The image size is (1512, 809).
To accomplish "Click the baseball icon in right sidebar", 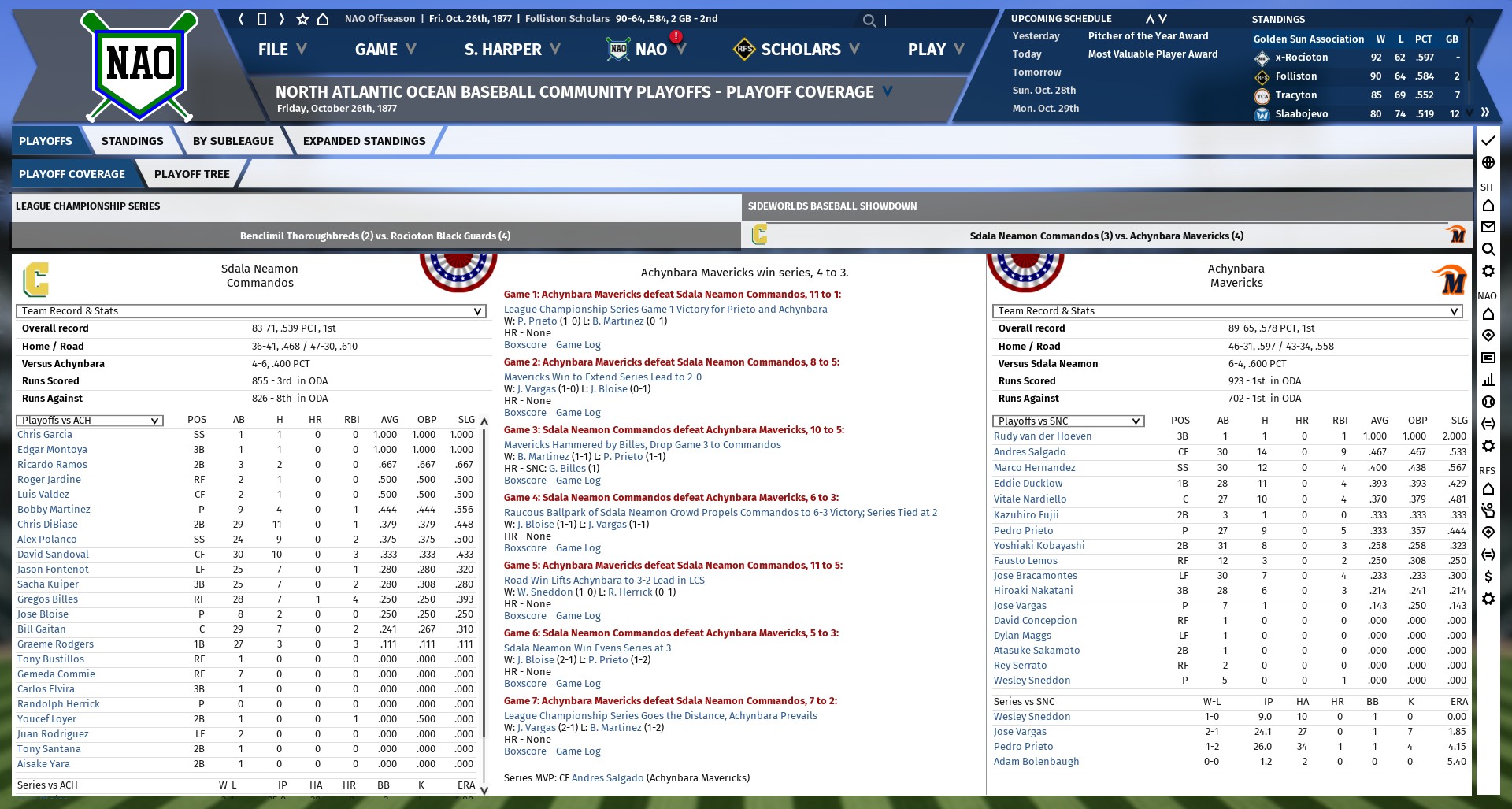I will pyautogui.click(x=1488, y=402).
